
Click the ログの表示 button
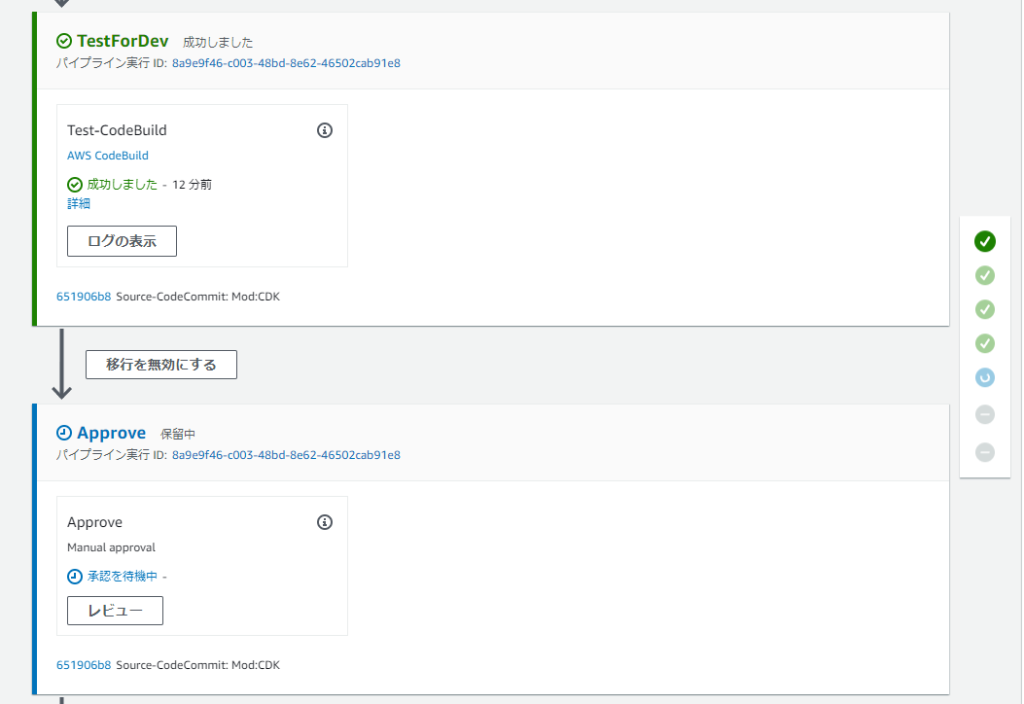point(122,241)
